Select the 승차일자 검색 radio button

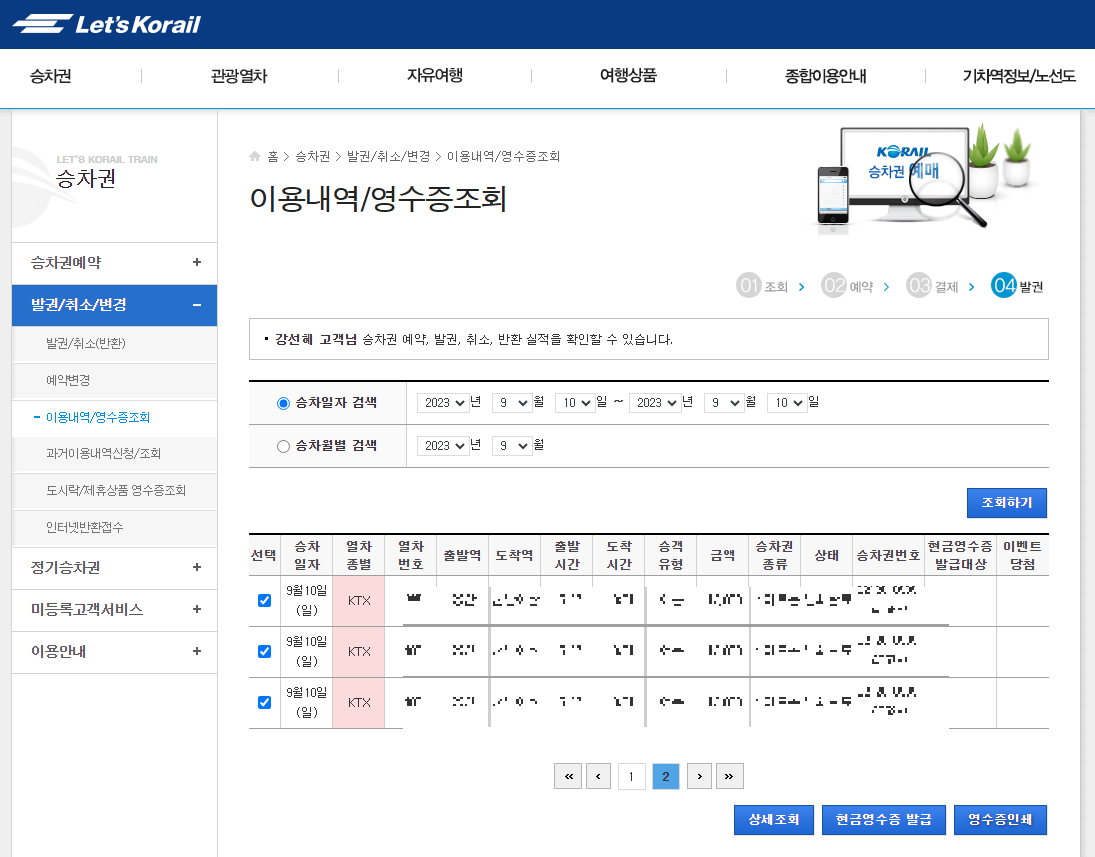click(283, 403)
